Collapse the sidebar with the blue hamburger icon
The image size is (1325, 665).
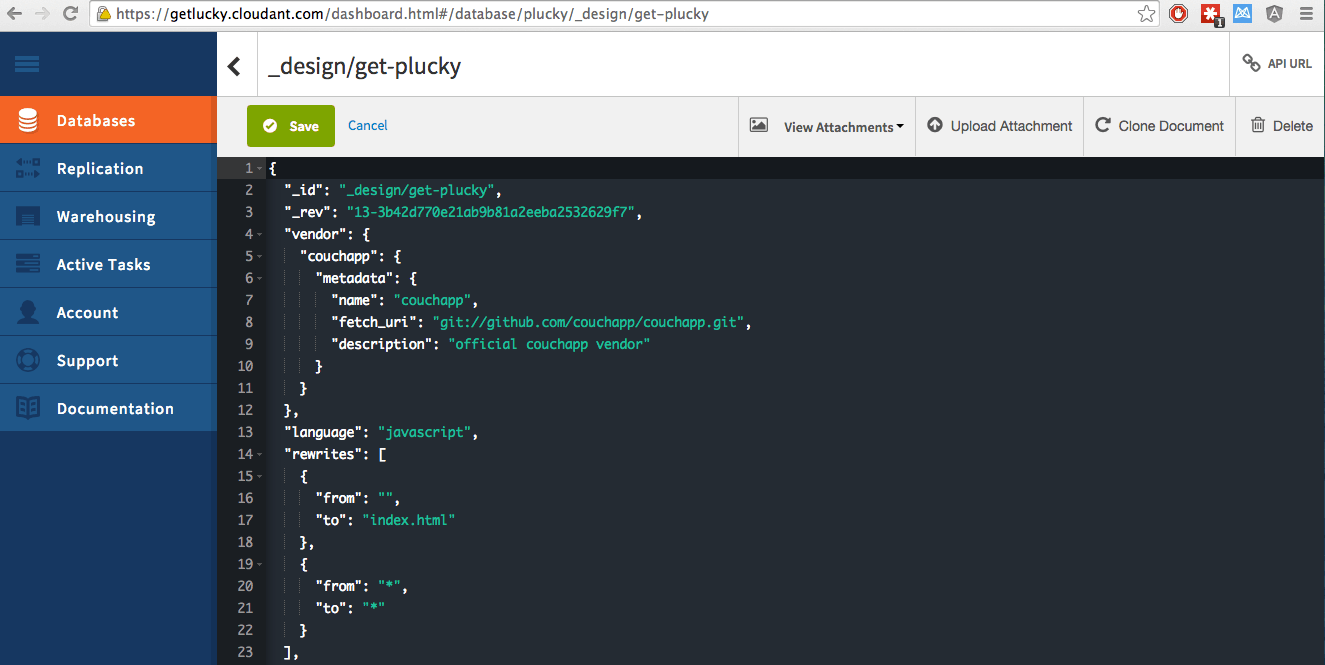click(27, 63)
